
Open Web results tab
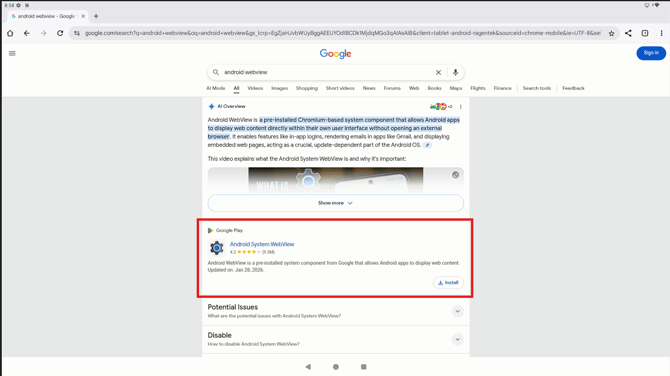coord(414,88)
